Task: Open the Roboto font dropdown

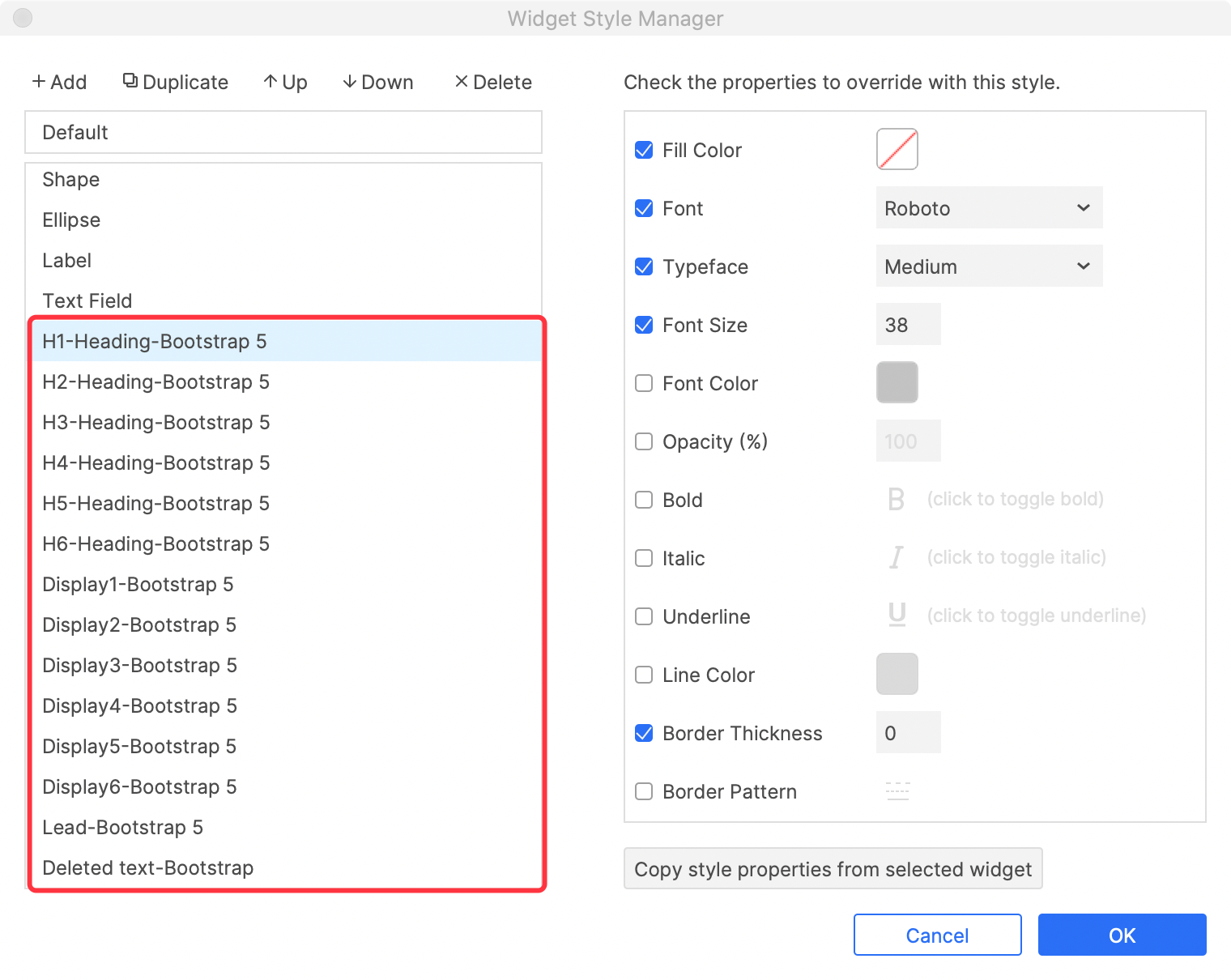Action: point(989,208)
